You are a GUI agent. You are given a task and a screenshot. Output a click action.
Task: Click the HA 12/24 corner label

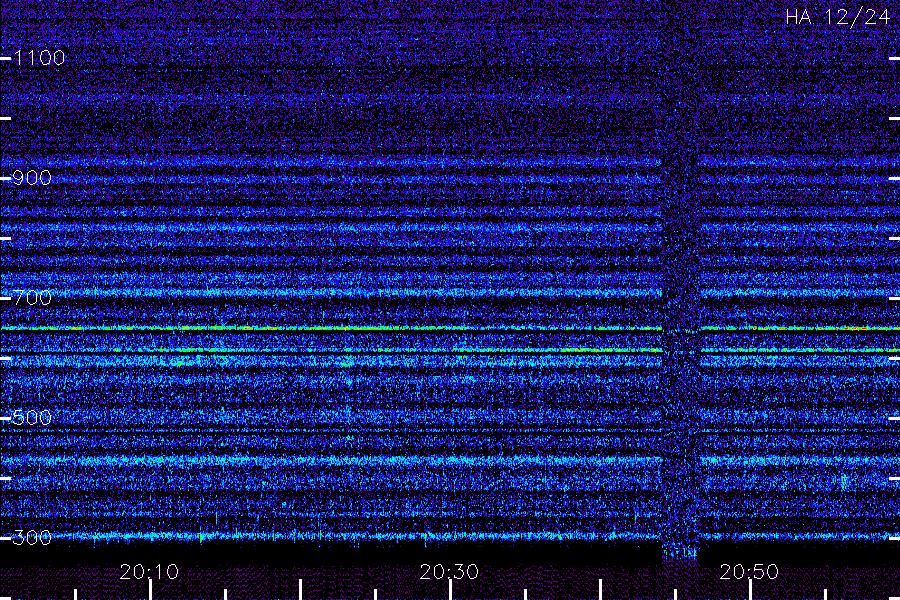click(837, 17)
